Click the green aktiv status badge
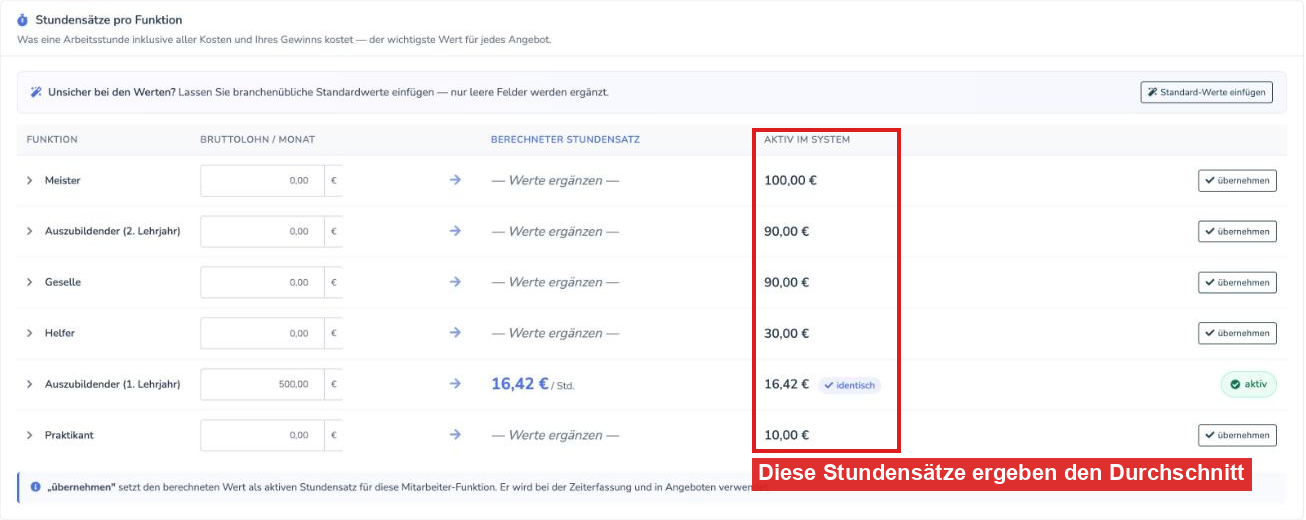The width and height of the screenshot is (1306, 520). point(1248,384)
